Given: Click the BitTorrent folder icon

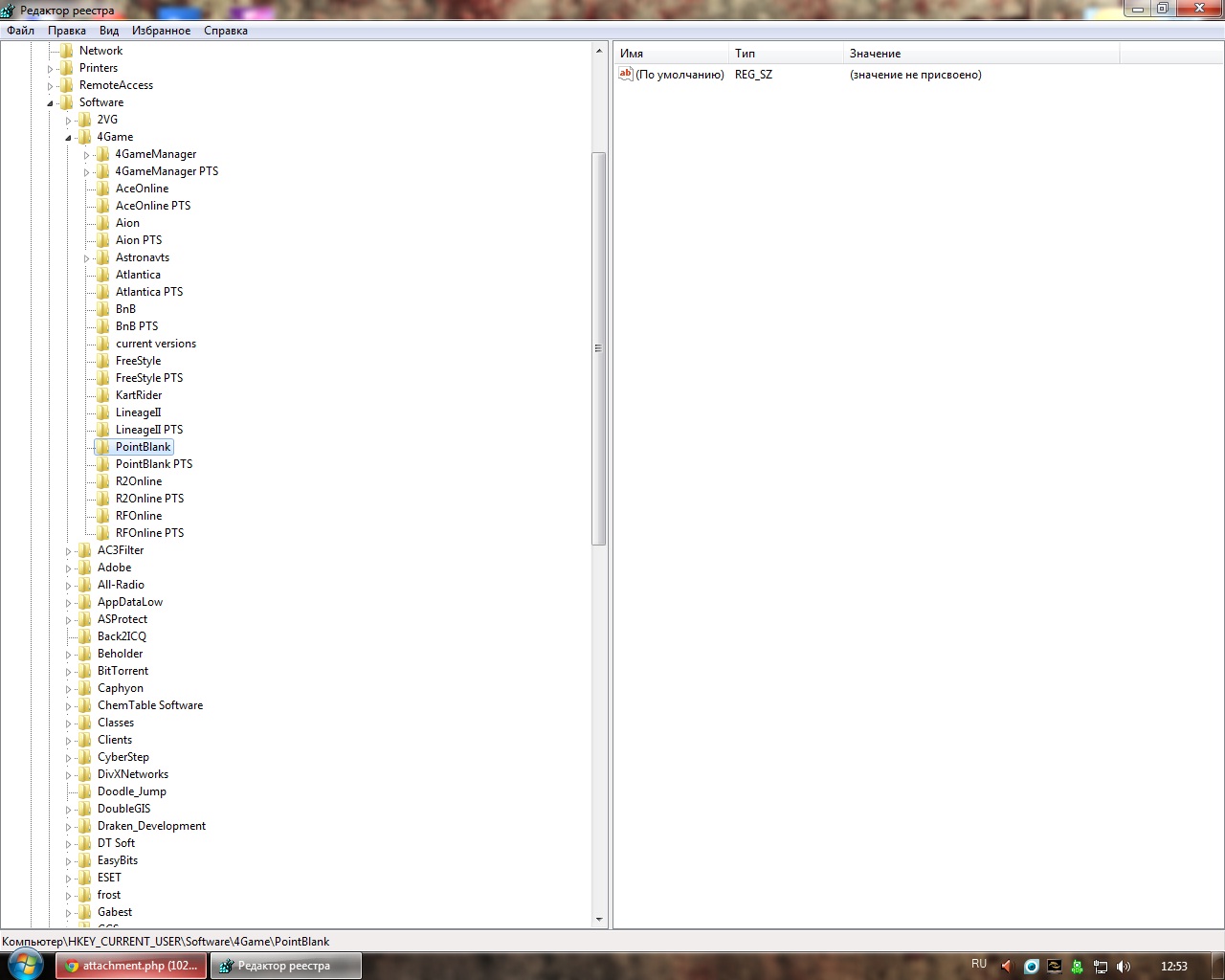Looking at the screenshot, I should coord(85,671).
